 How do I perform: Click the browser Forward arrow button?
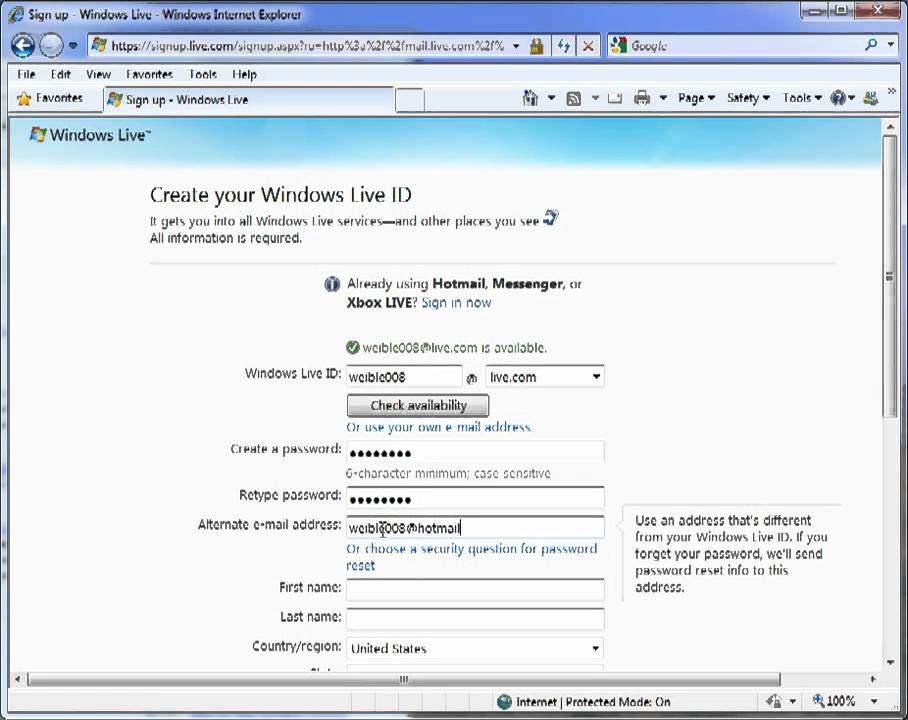coord(52,45)
